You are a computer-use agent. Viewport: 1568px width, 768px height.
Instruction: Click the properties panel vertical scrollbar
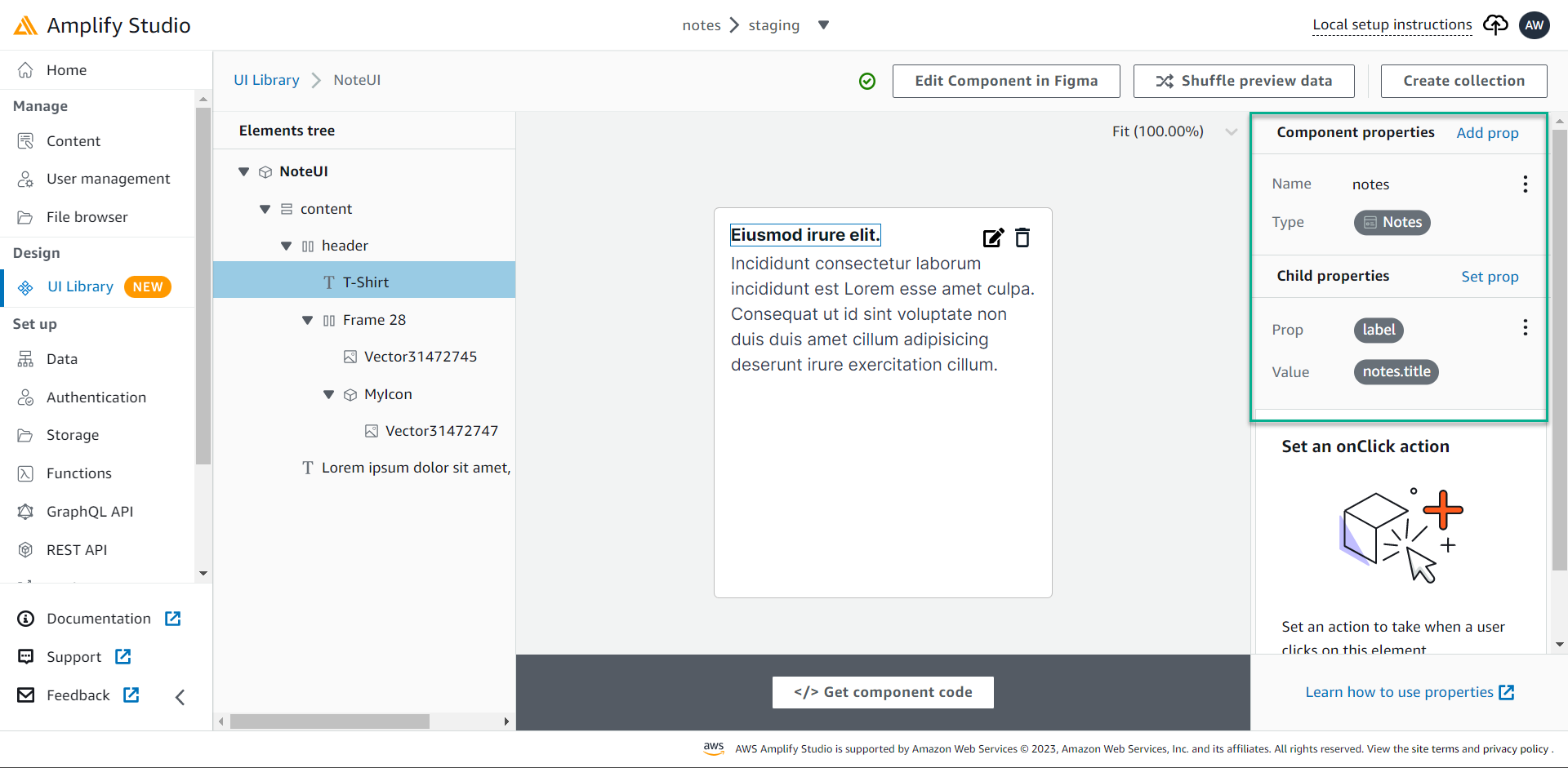pyautogui.click(x=1560, y=349)
